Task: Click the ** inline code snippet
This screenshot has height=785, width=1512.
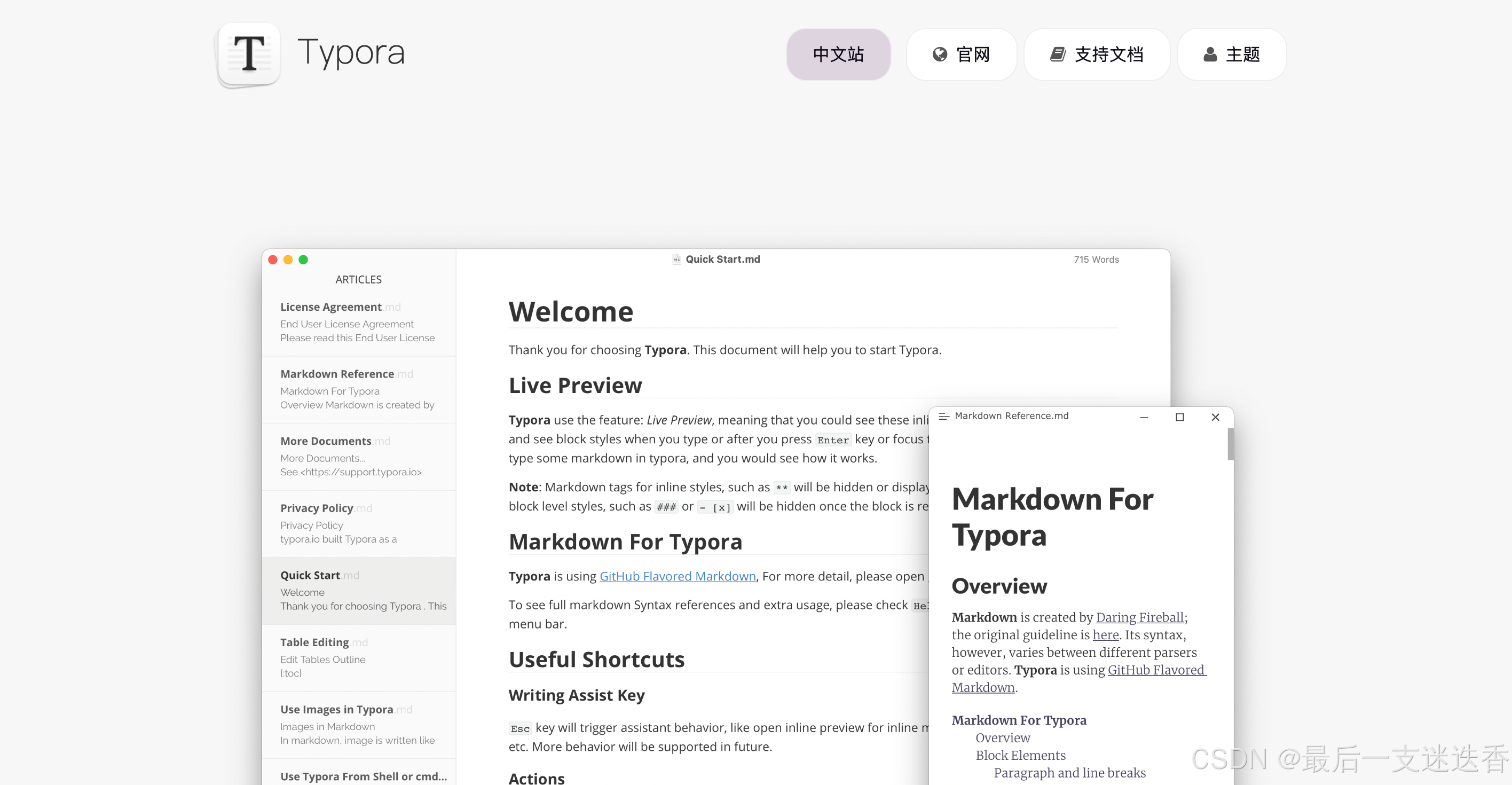Action: (781, 488)
